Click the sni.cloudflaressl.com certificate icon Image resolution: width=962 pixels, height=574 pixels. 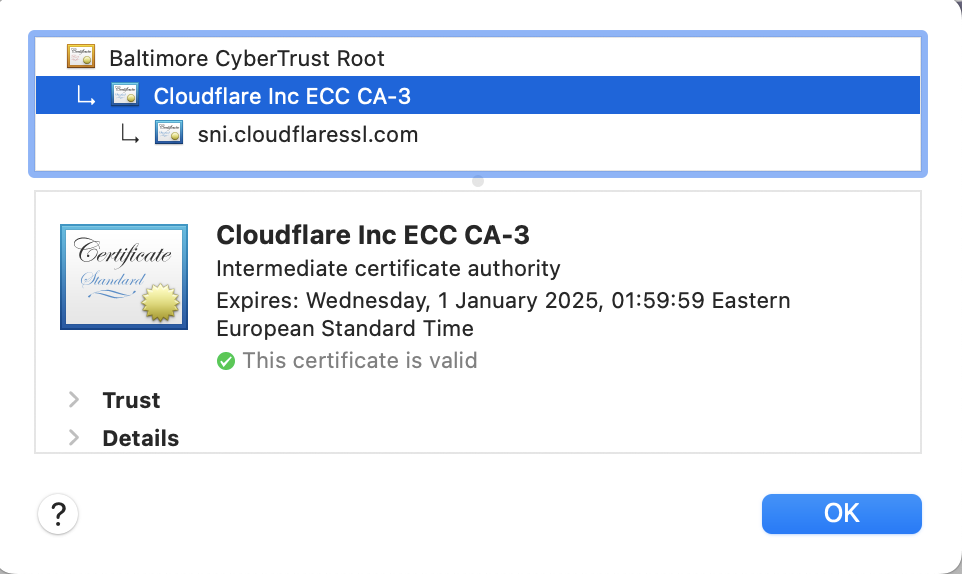click(169, 133)
